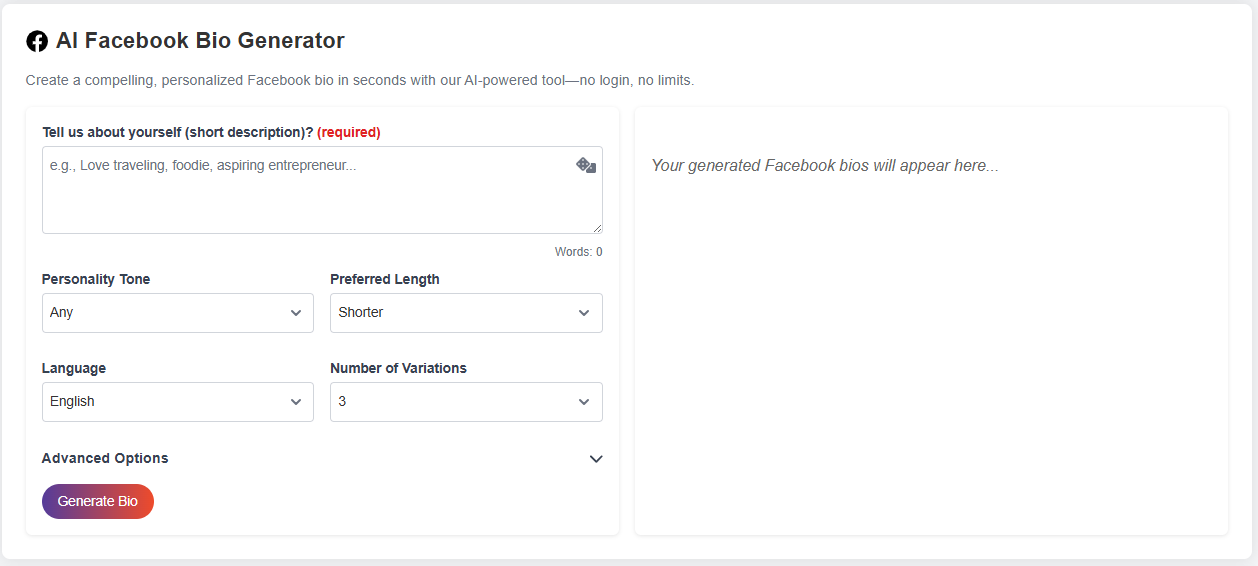Click the Advanced Options label

pos(105,458)
